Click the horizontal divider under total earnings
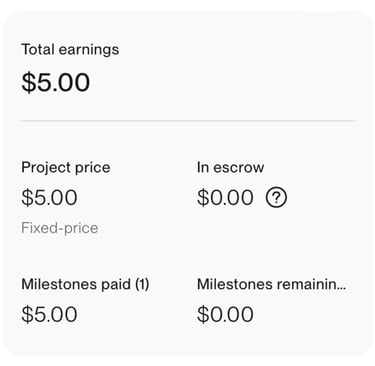This screenshot has width=375, height=366. (x=188, y=121)
